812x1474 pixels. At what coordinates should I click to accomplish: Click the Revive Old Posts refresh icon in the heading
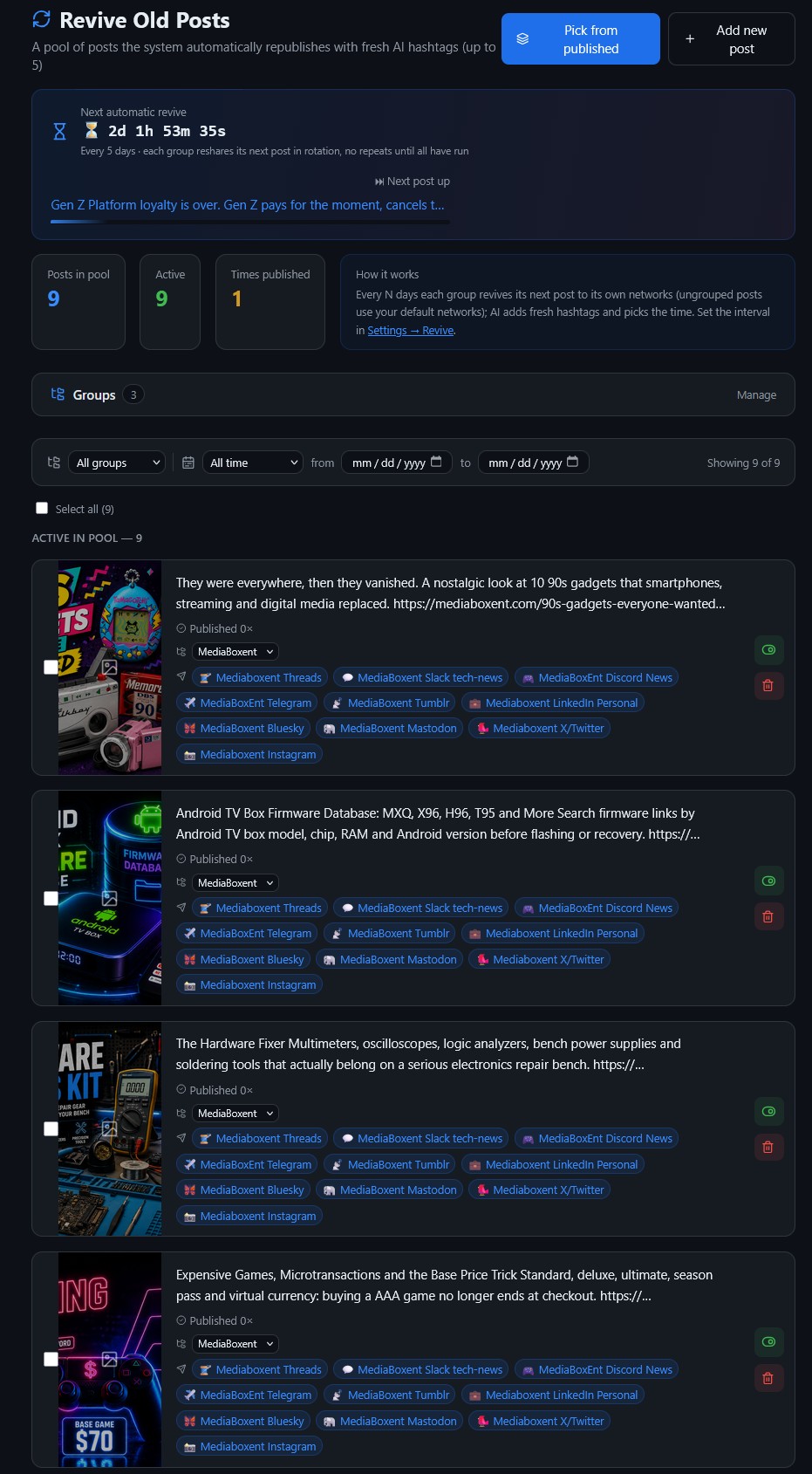41,19
